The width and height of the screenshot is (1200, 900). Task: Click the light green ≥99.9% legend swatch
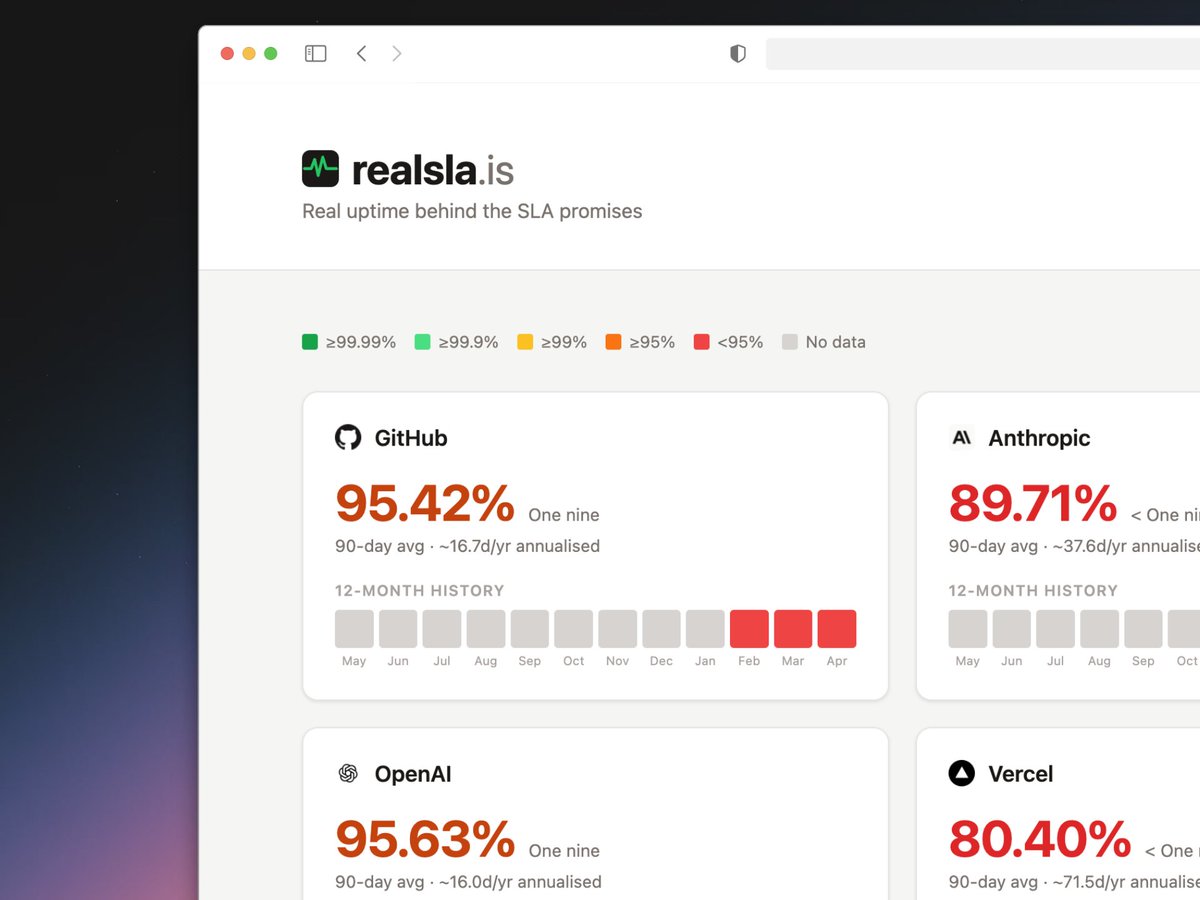[422, 342]
